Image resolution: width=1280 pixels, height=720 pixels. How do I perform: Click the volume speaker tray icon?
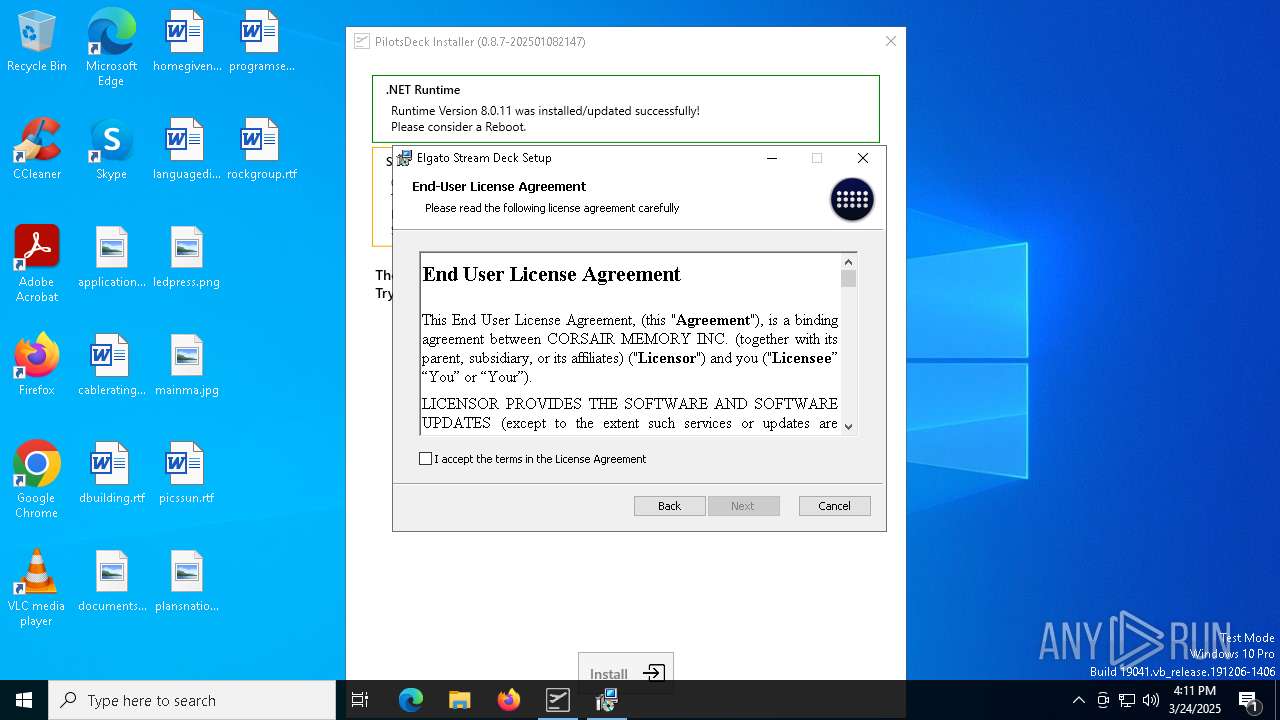tap(1151, 700)
